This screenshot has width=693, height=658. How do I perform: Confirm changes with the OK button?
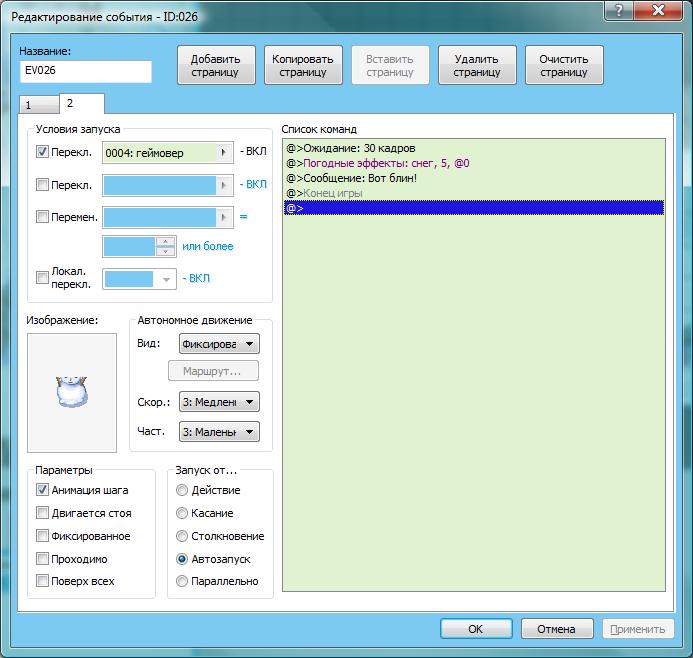coord(476,629)
